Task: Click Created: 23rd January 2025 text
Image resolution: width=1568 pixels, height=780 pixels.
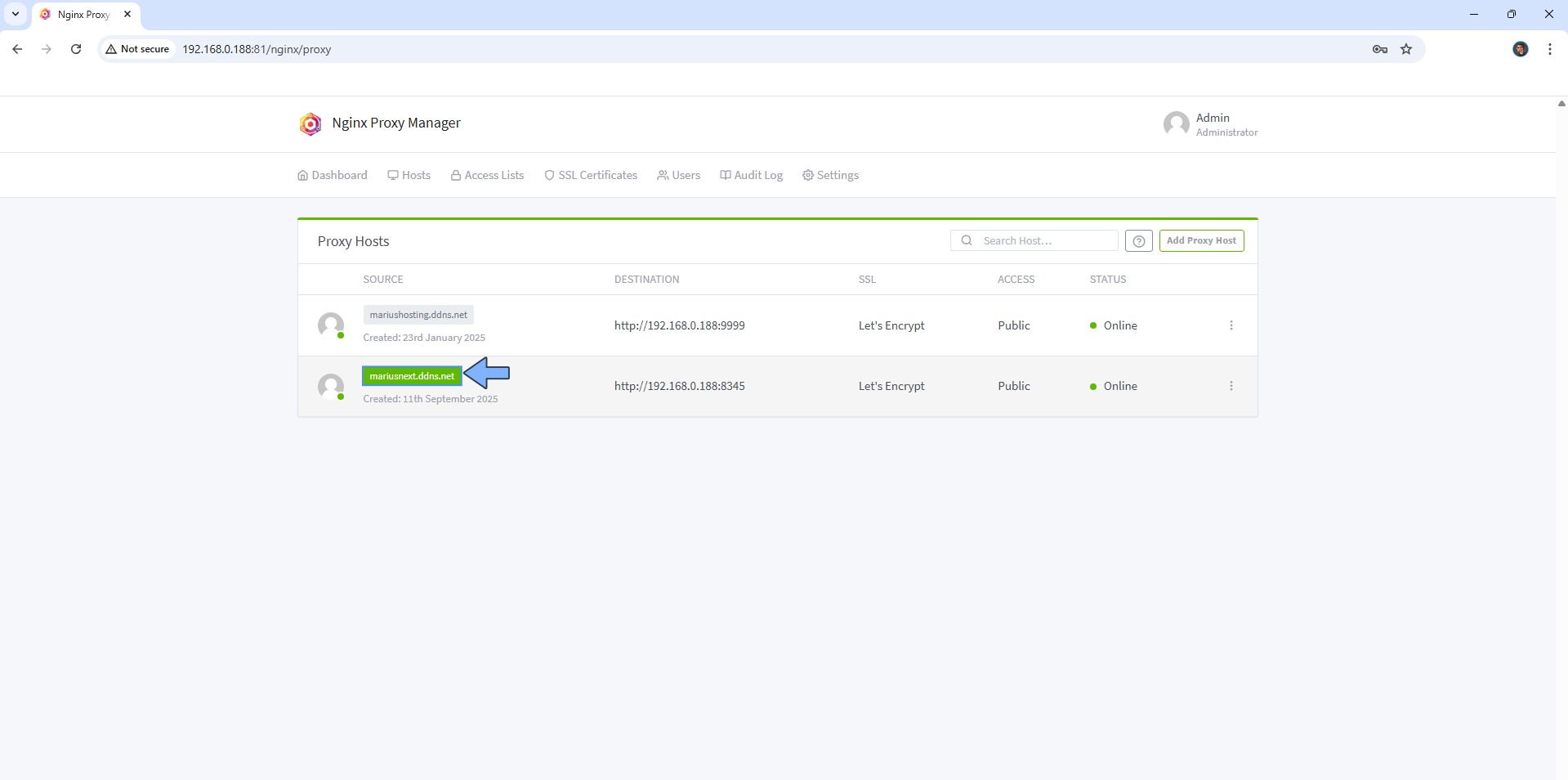Action: [x=424, y=338]
